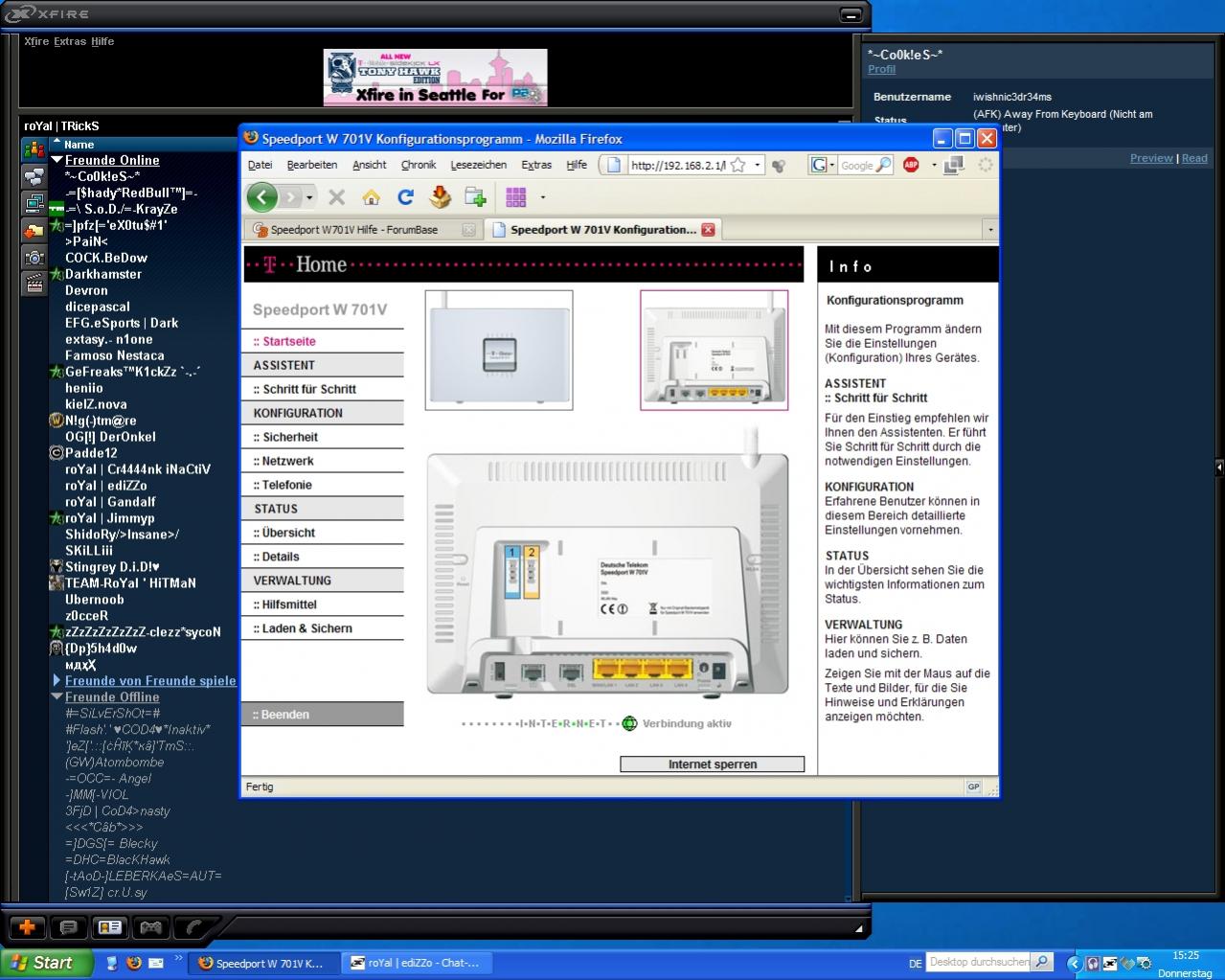
Task: Open the Chronik menu
Action: click(419, 165)
